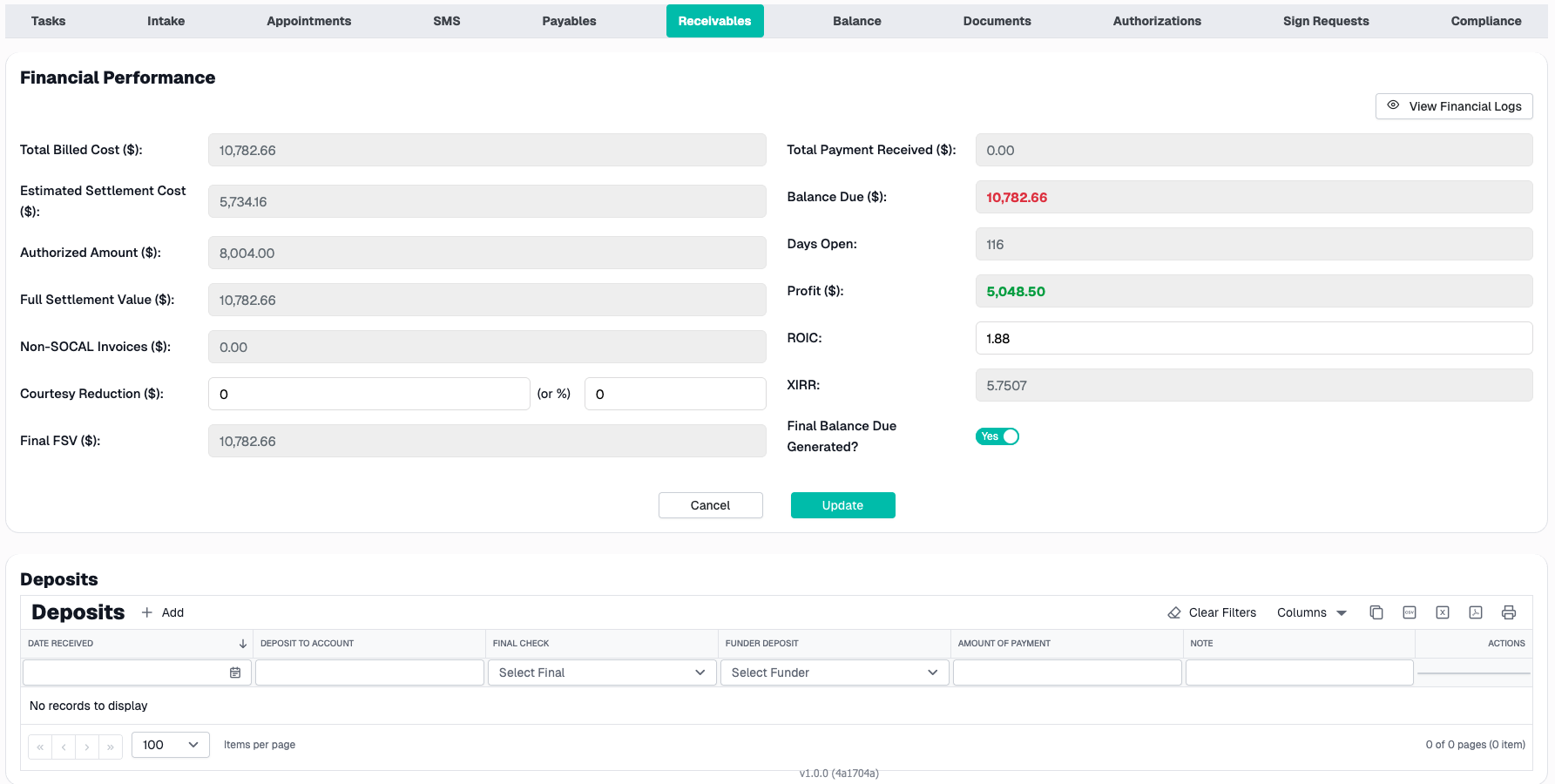Export deposits table as PDF
1555x784 pixels.
pyautogui.click(x=1476, y=612)
